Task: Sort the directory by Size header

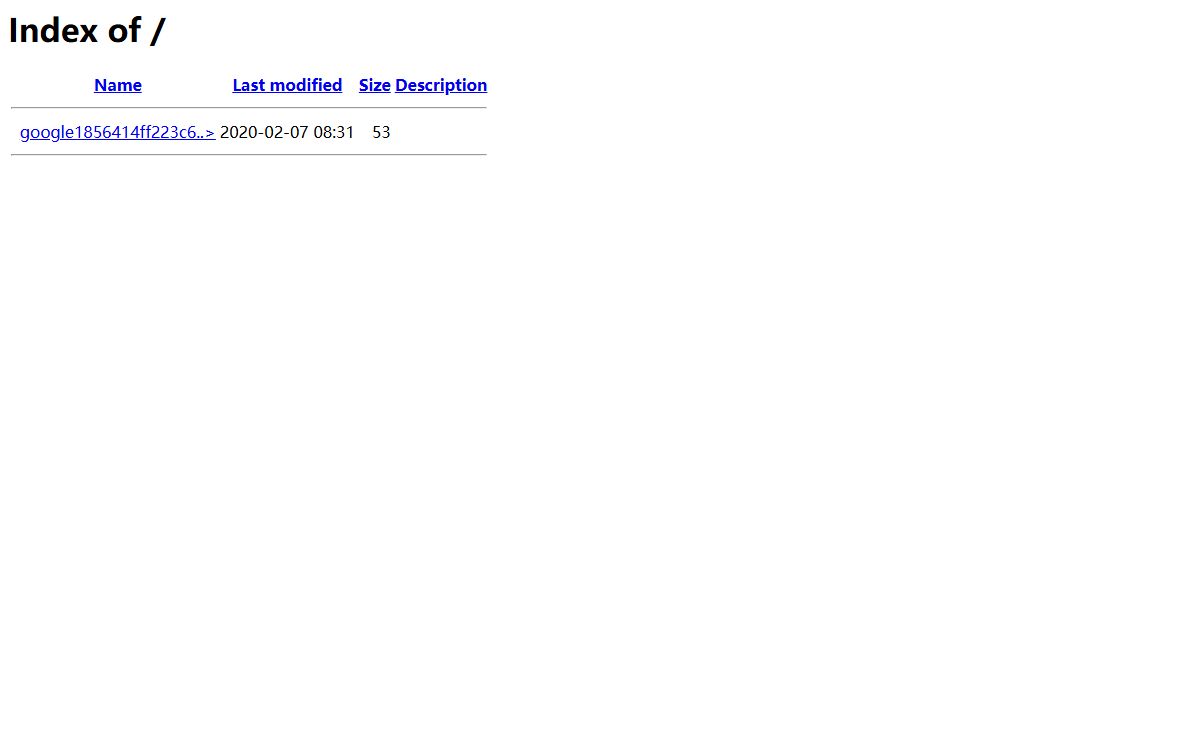Action: [374, 85]
